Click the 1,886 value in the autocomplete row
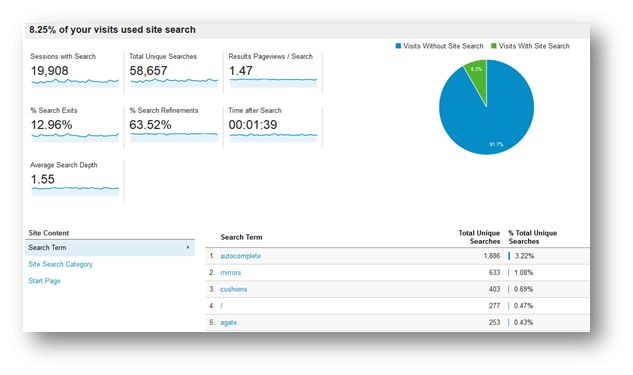Screen dimensions: 633x375 pyautogui.click(x=492, y=256)
